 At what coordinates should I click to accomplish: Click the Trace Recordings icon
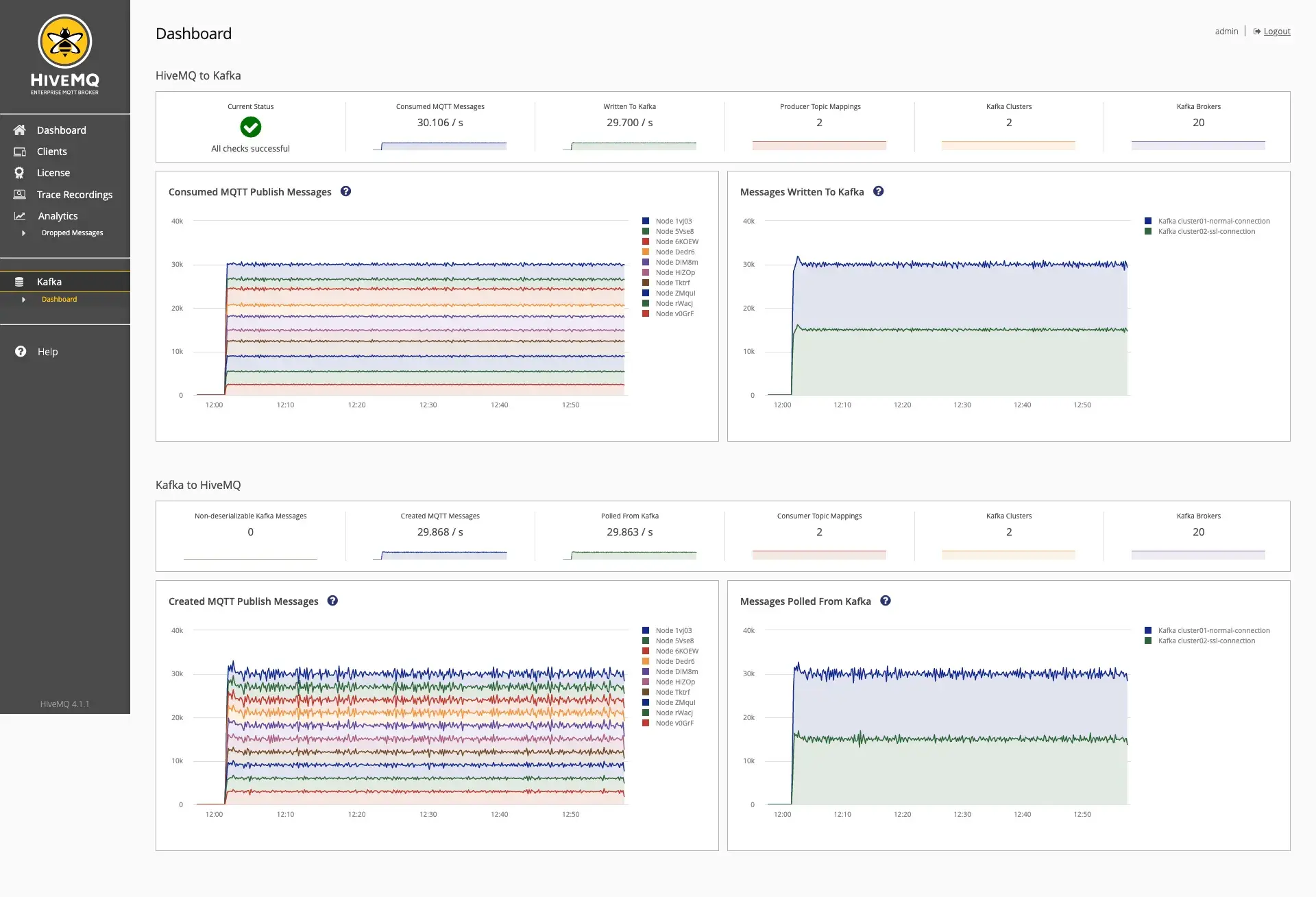click(x=20, y=195)
